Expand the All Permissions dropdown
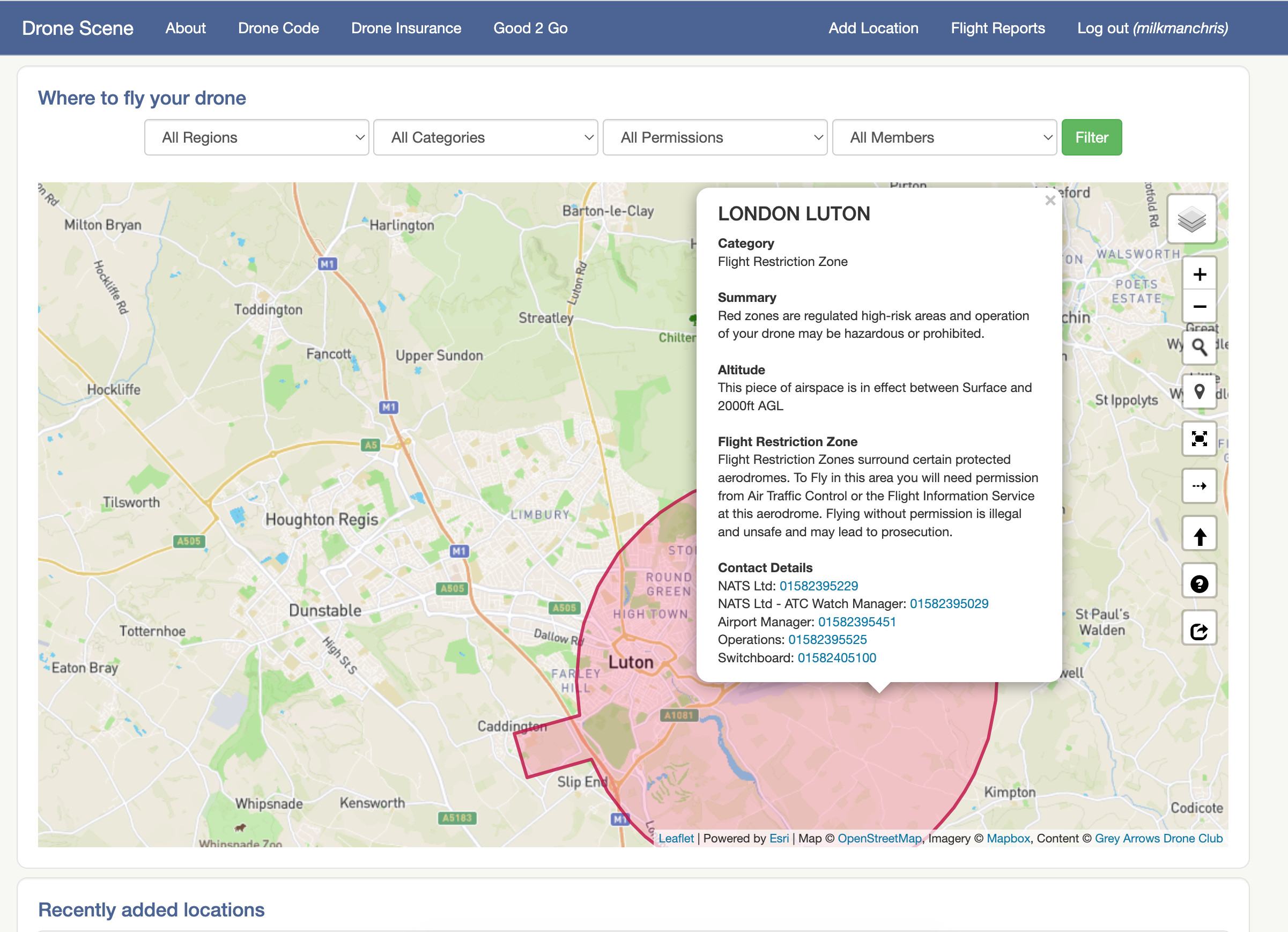This screenshot has width=1288, height=932. click(715, 137)
